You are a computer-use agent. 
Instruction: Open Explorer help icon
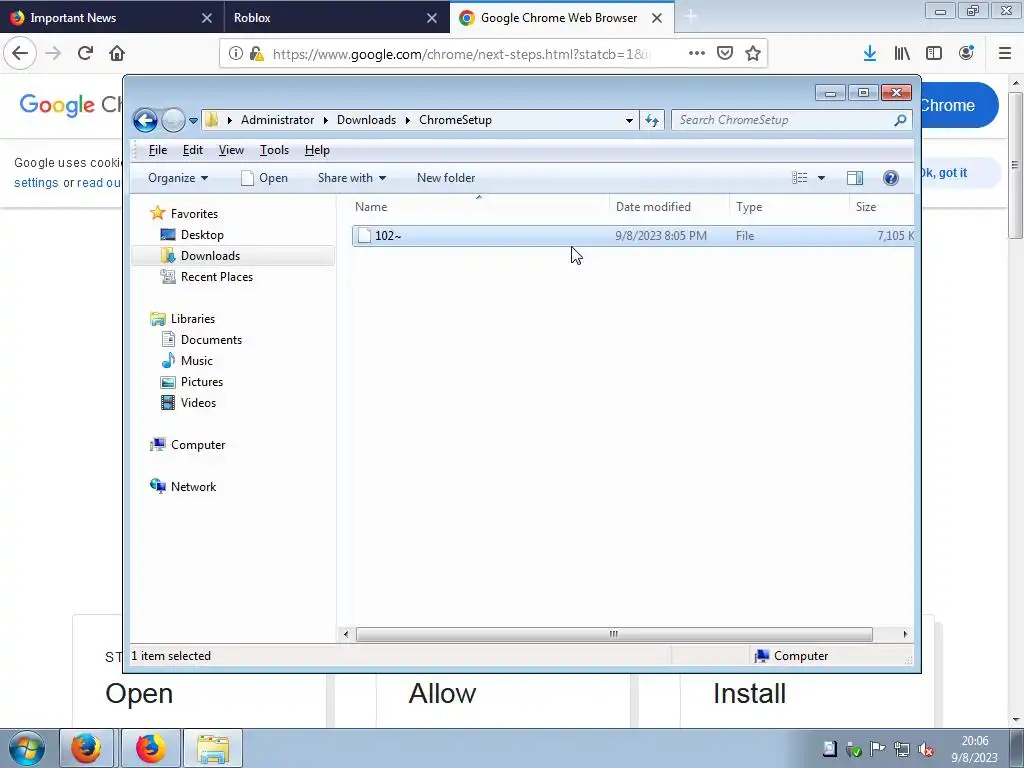[891, 178]
